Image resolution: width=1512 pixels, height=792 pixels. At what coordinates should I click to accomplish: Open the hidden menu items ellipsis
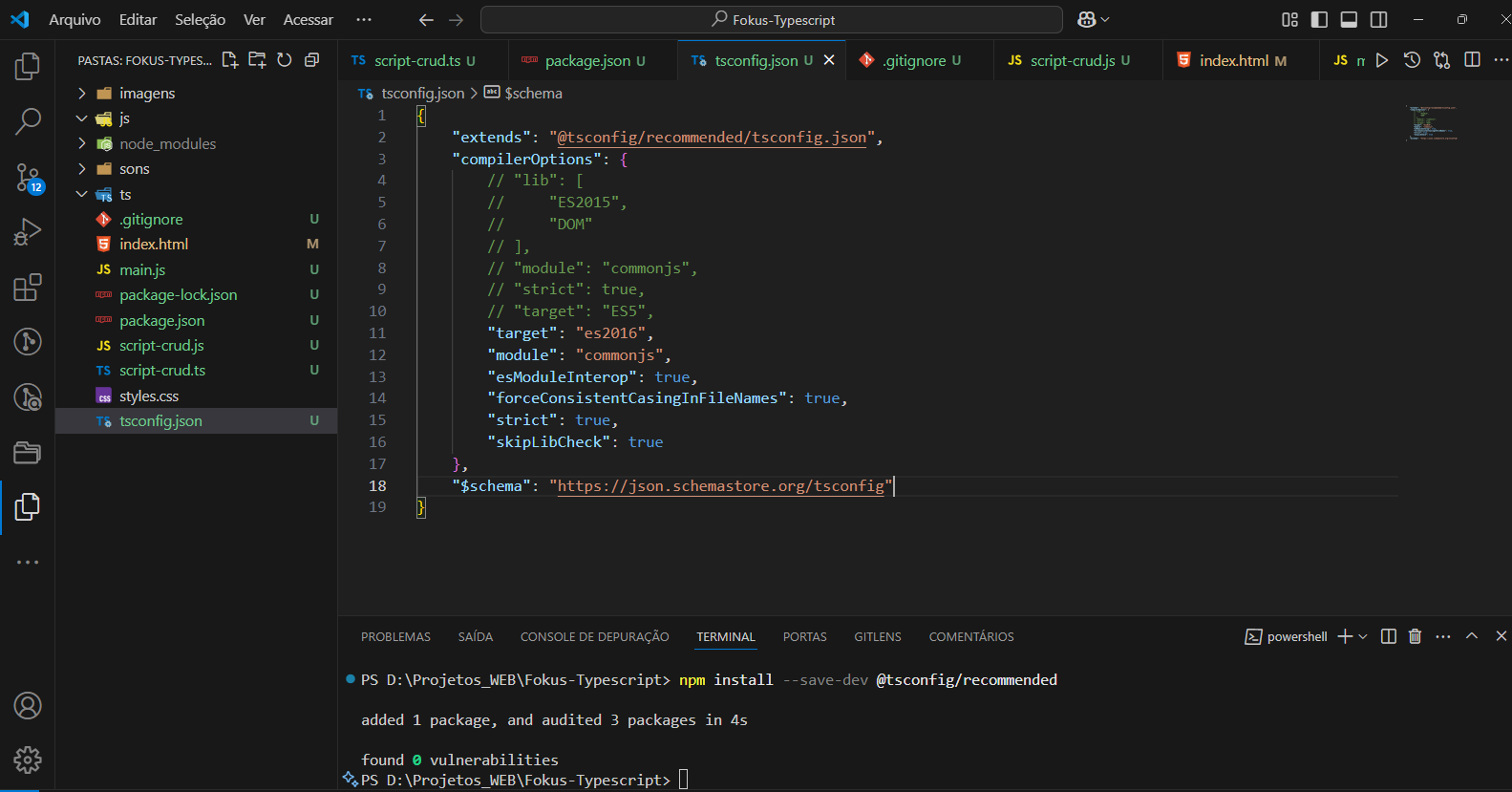pos(364,19)
